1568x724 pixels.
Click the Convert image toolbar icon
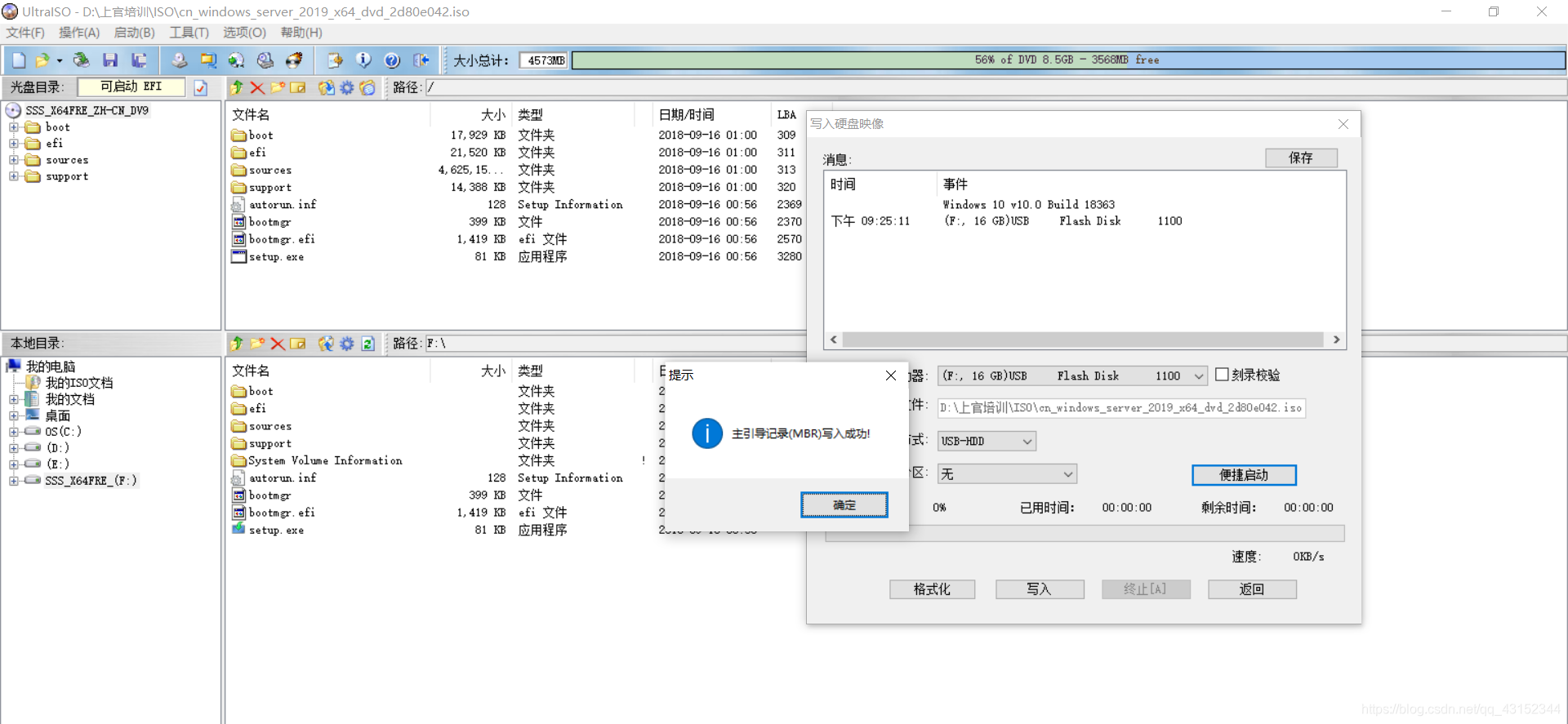[x=236, y=60]
